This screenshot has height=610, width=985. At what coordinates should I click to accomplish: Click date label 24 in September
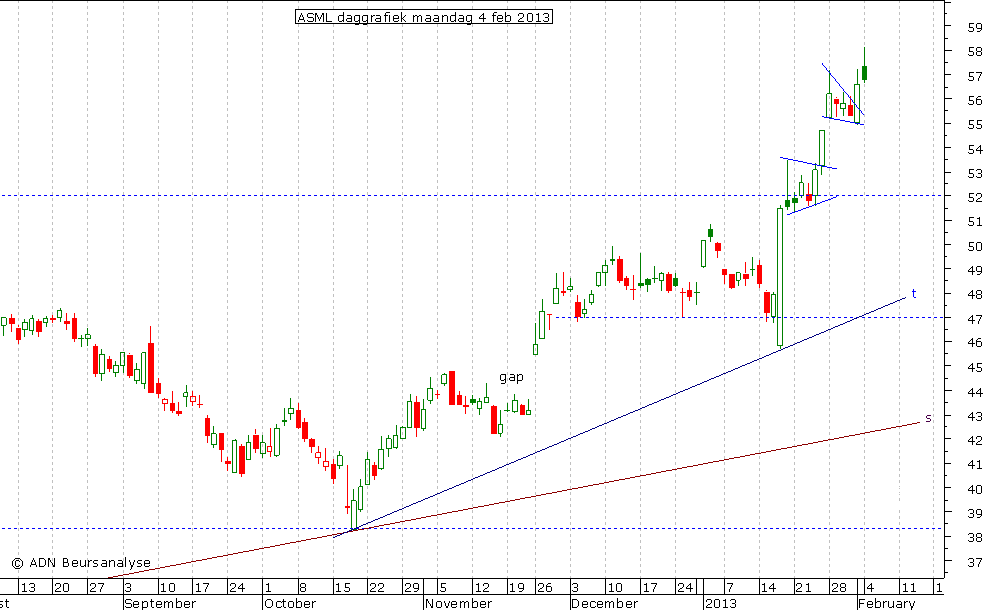(237, 588)
